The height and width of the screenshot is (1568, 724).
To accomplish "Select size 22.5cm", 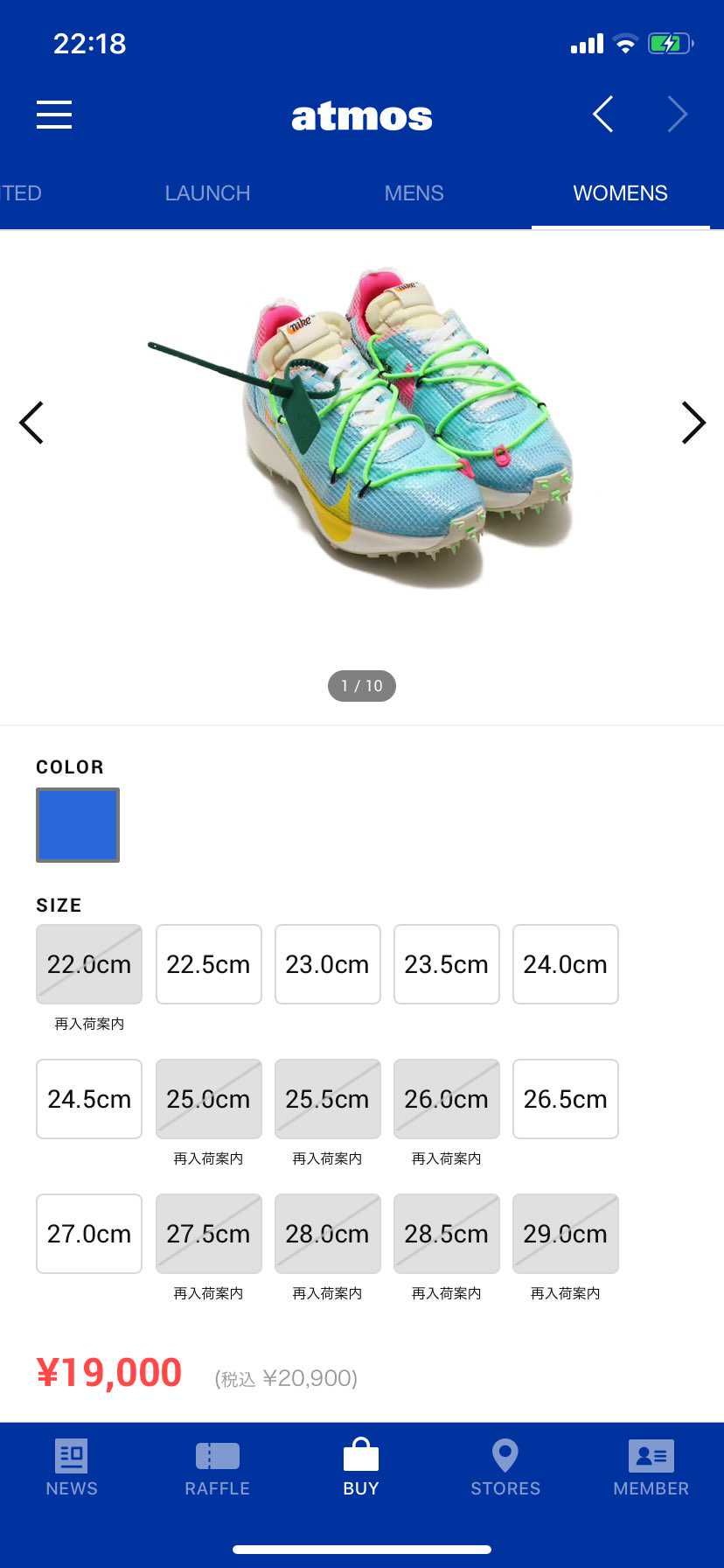I will 208,964.
